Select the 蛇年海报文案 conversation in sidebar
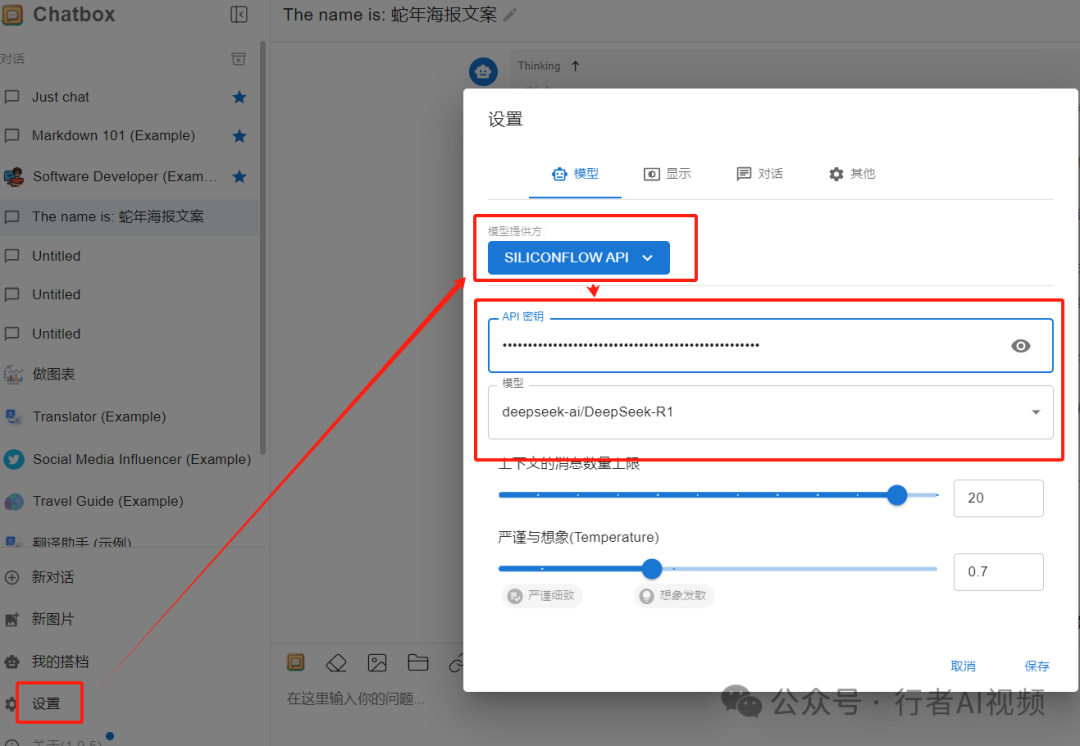 [129, 216]
